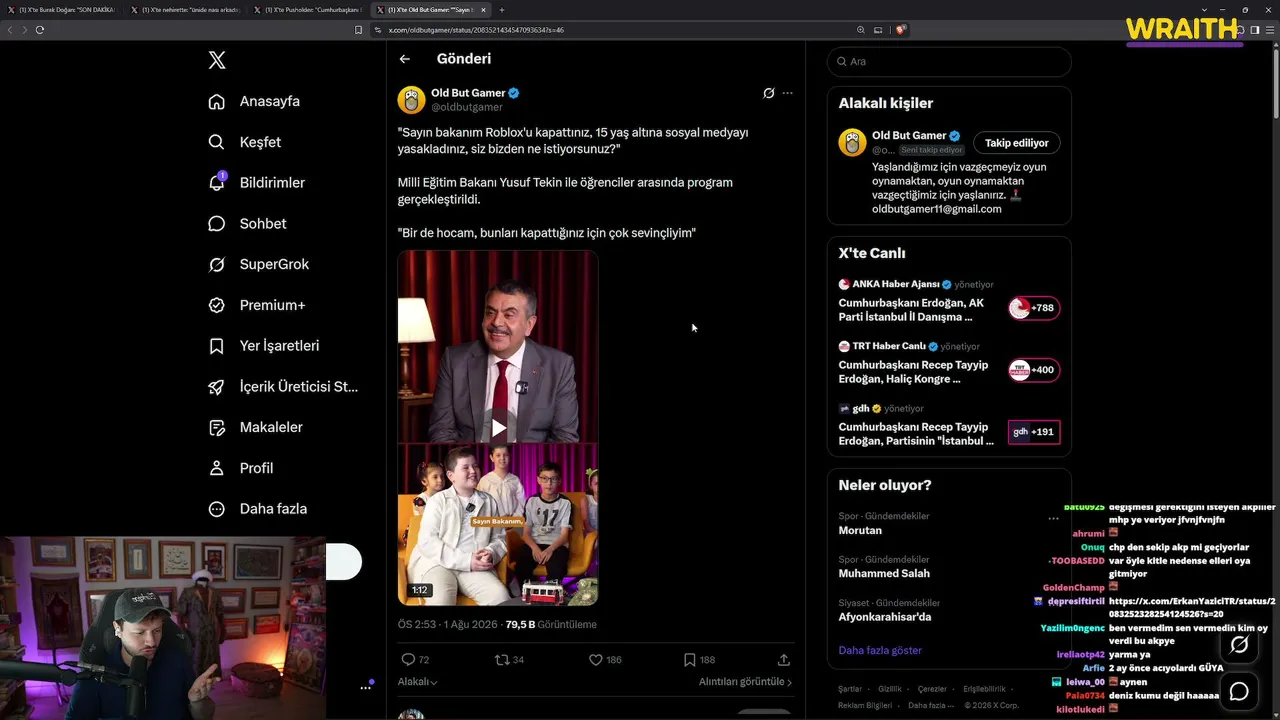Image resolution: width=1280 pixels, height=720 pixels.
Task: Open the floating chat messages button
Action: coord(1239,691)
